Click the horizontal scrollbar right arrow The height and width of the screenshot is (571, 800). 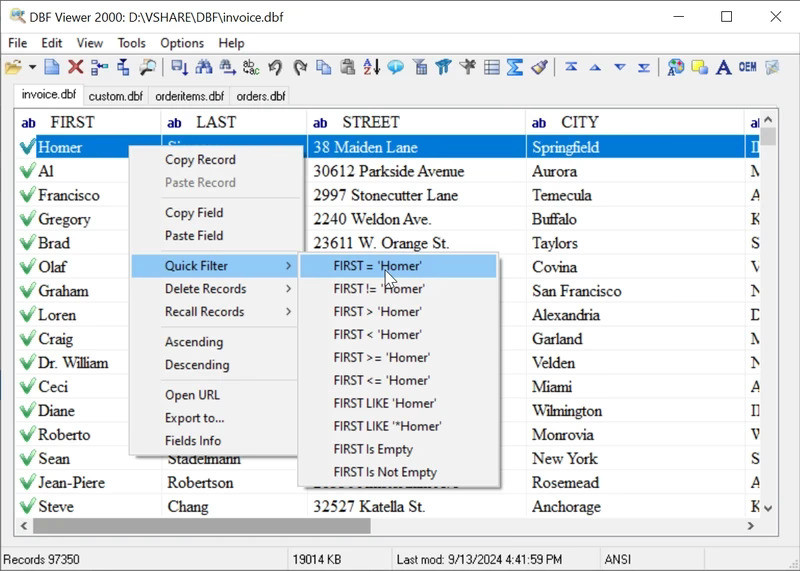pyautogui.click(x=751, y=526)
